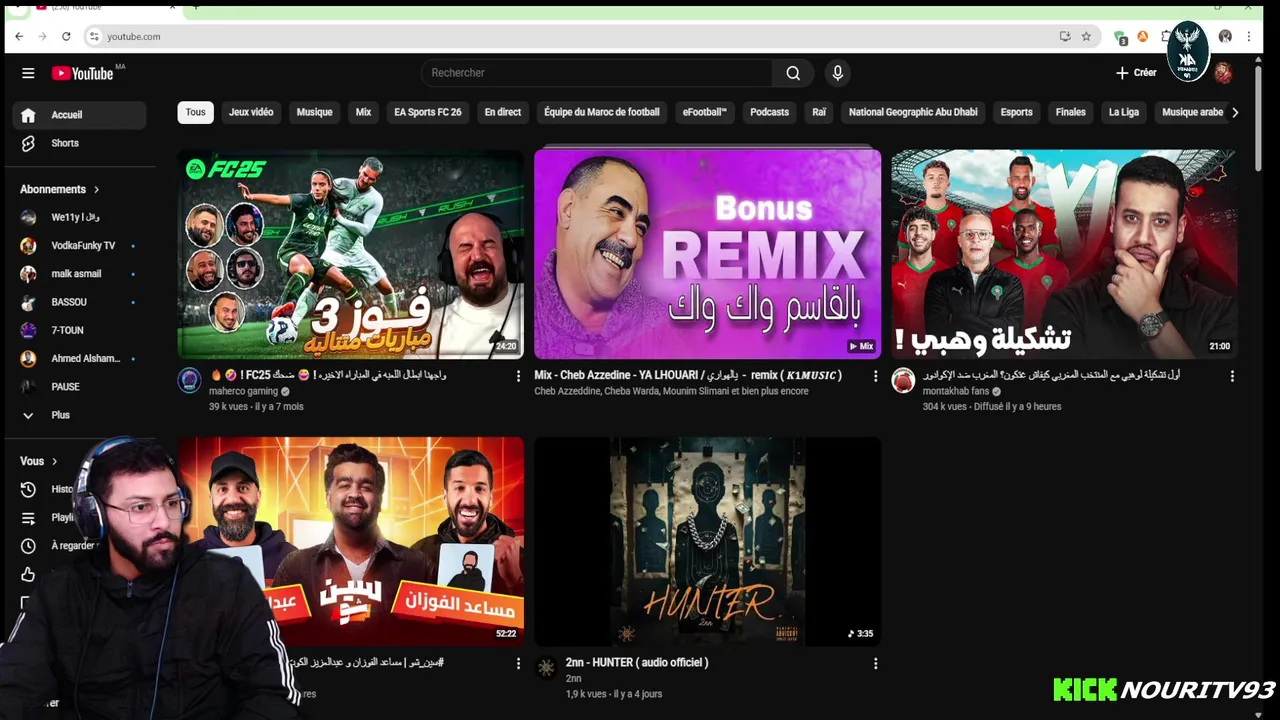Open the Playlists icon in sidebar
1280x720 pixels.
tap(28, 518)
